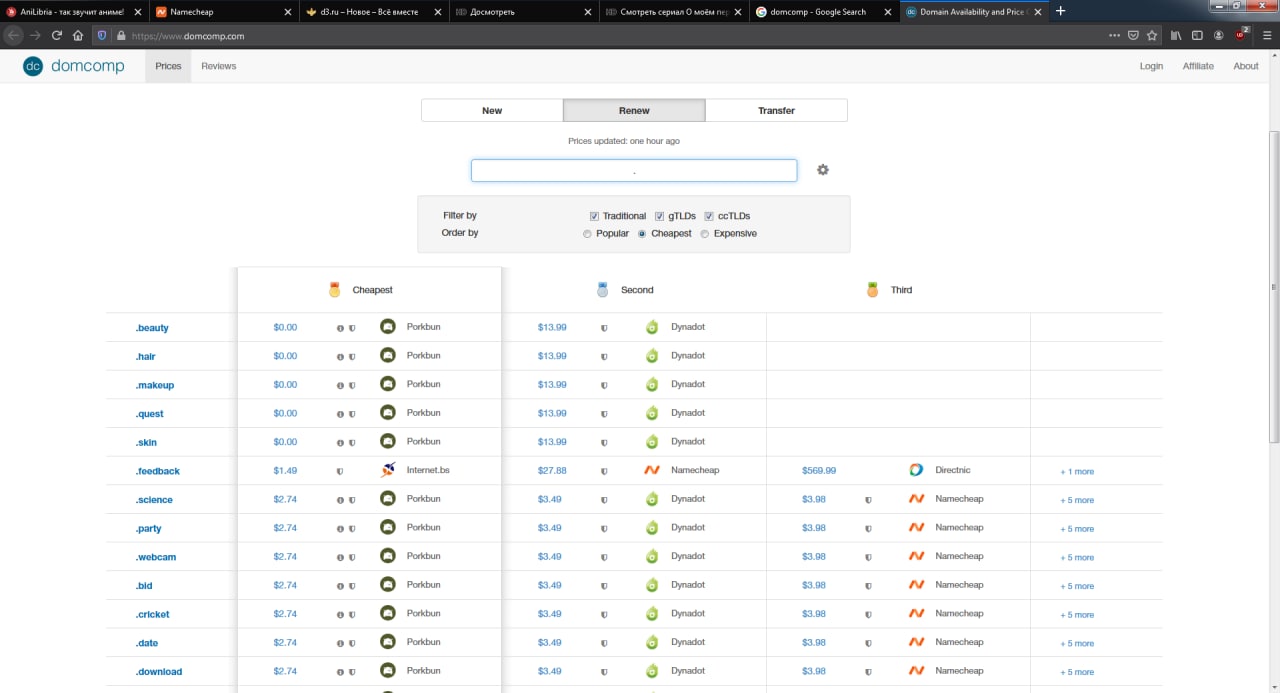Select the Expensive order radio button

(x=705, y=234)
